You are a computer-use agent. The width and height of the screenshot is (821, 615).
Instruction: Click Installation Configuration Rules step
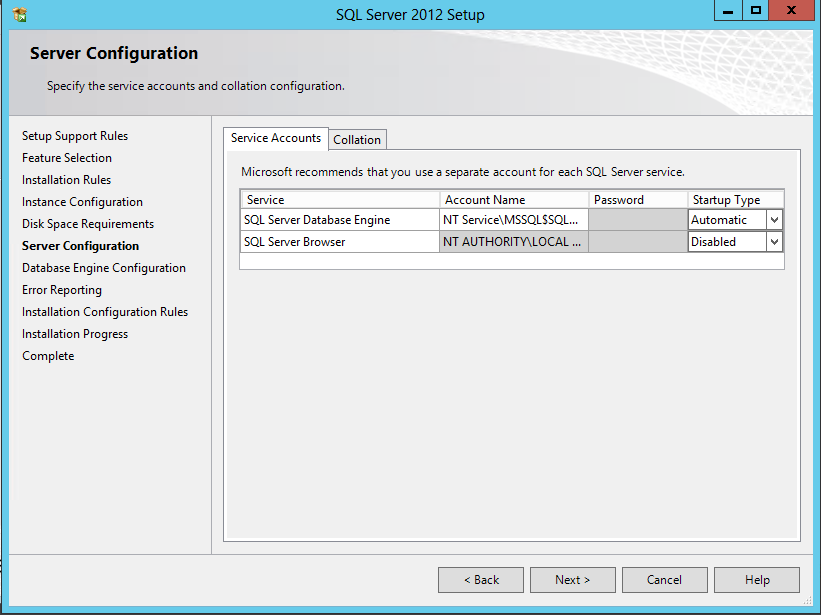(x=105, y=312)
